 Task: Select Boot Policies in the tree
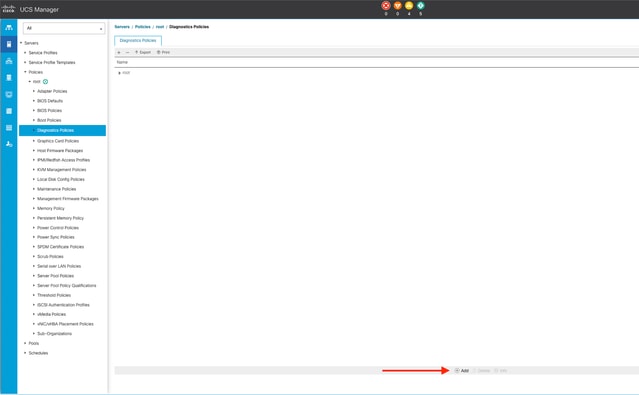point(49,120)
